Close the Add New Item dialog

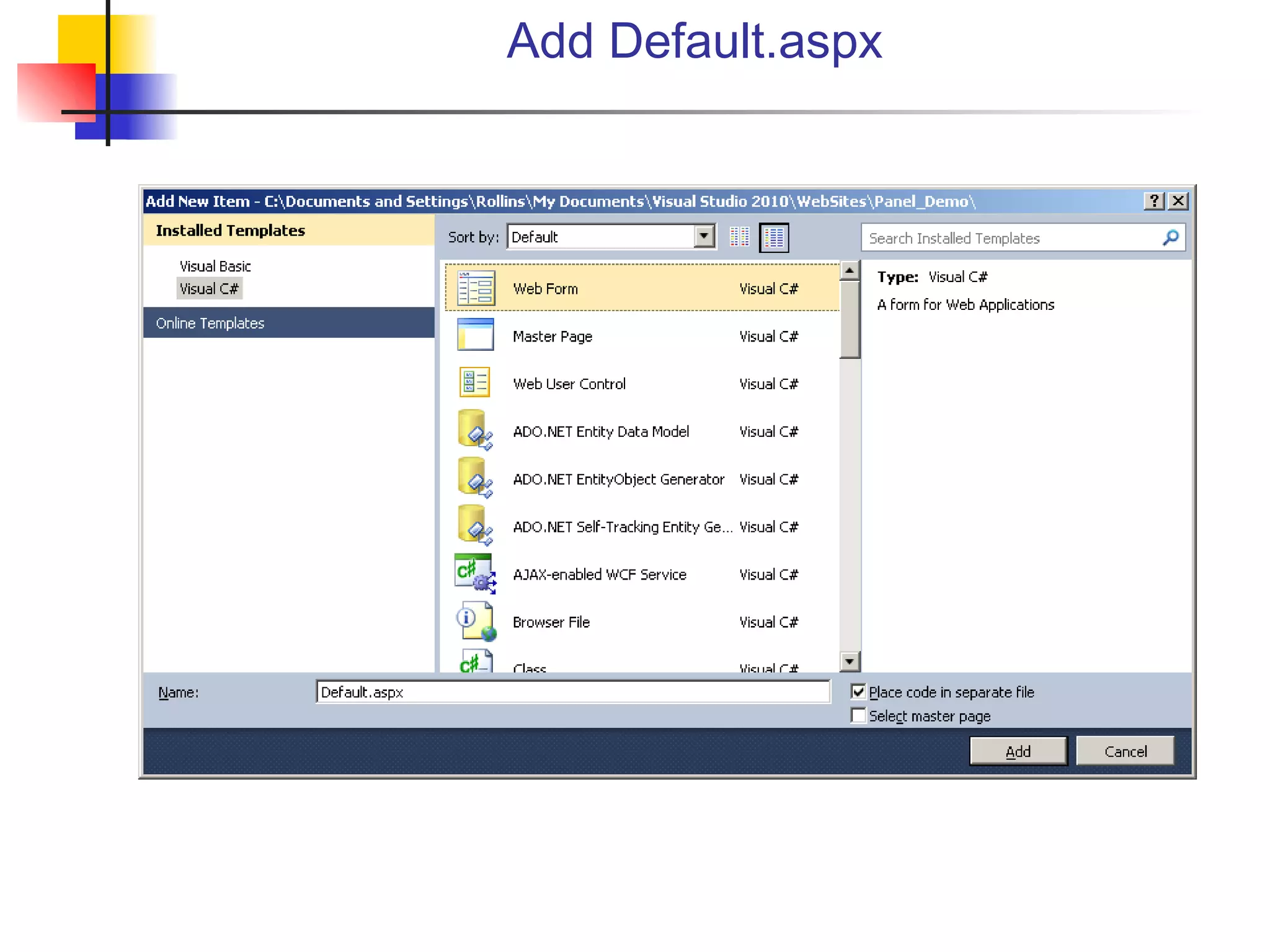coord(1178,201)
